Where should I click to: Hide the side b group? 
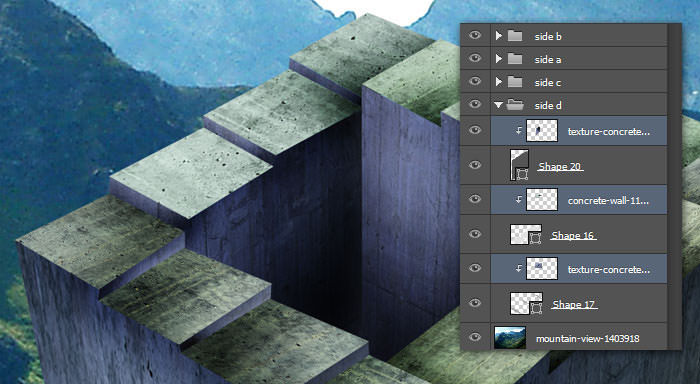tap(475, 35)
